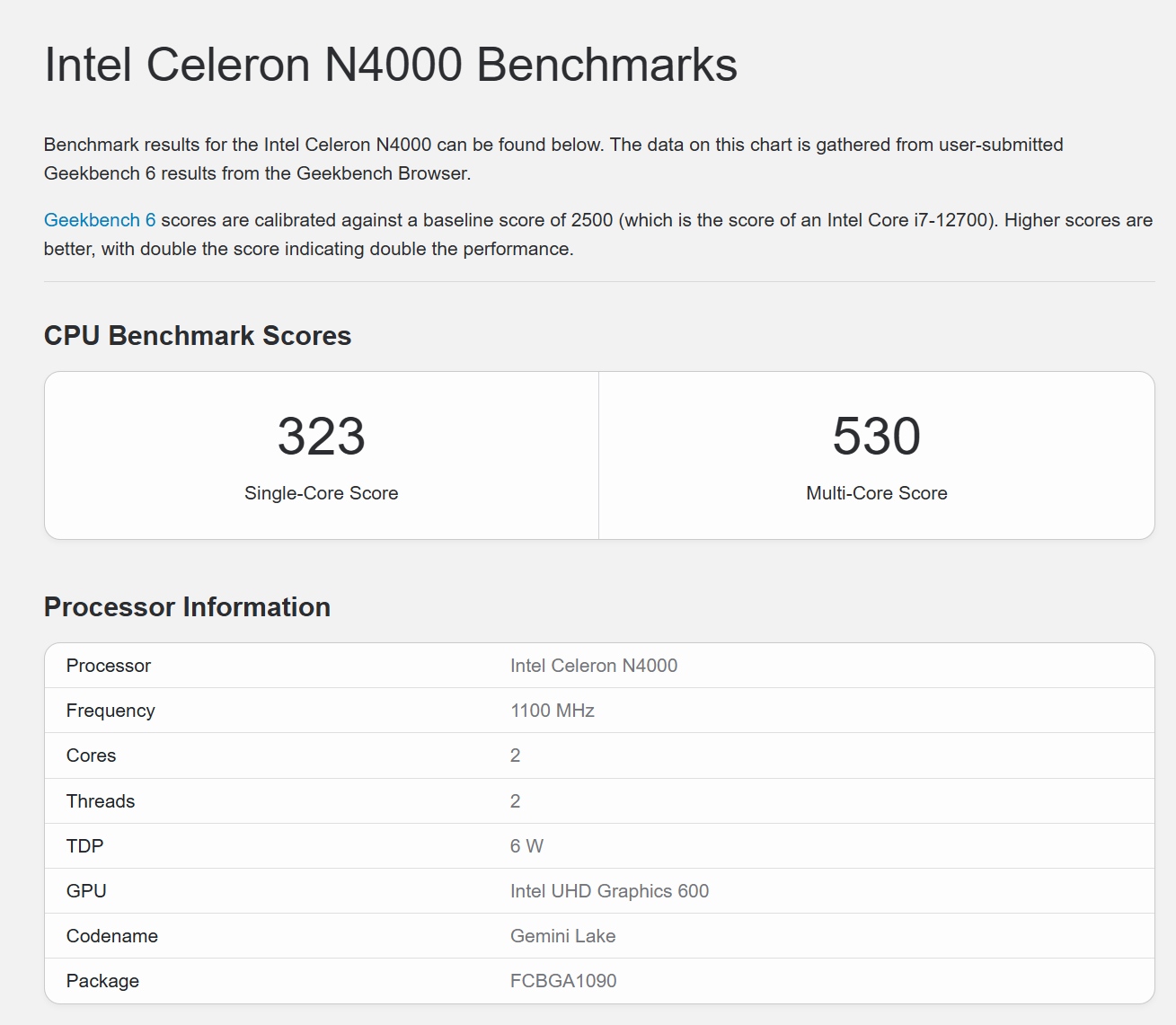Select the 6 W TDP value
This screenshot has width=1176, height=1025.
(526, 846)
